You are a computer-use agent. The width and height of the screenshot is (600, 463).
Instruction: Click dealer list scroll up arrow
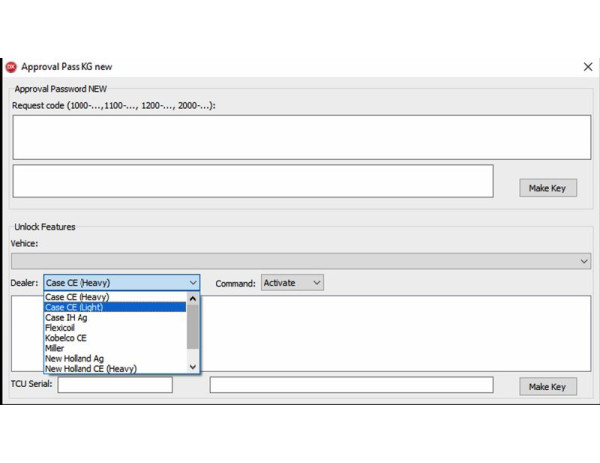[193, 298]
